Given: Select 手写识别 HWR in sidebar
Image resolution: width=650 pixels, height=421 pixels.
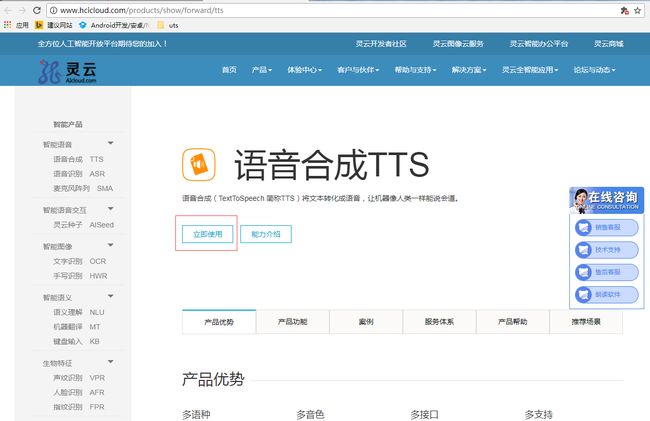Looking at the screenshot, I should click(80, 276).
